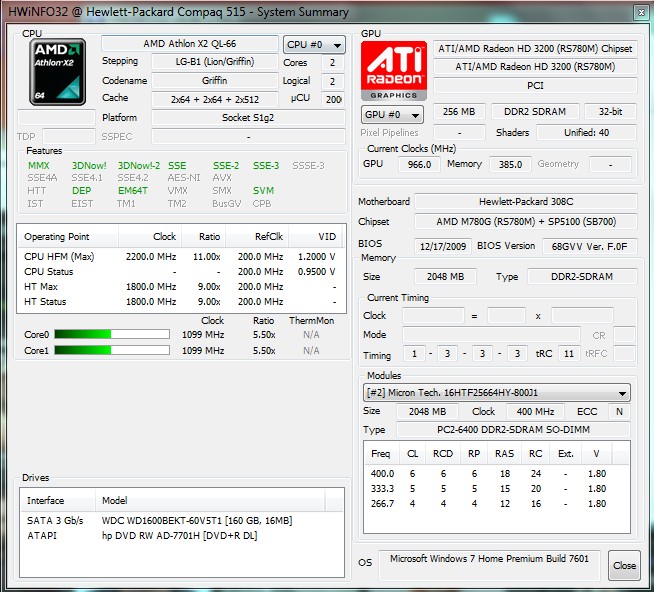Click the PCI bus field

pyautogui.click(x=535, y=86)
